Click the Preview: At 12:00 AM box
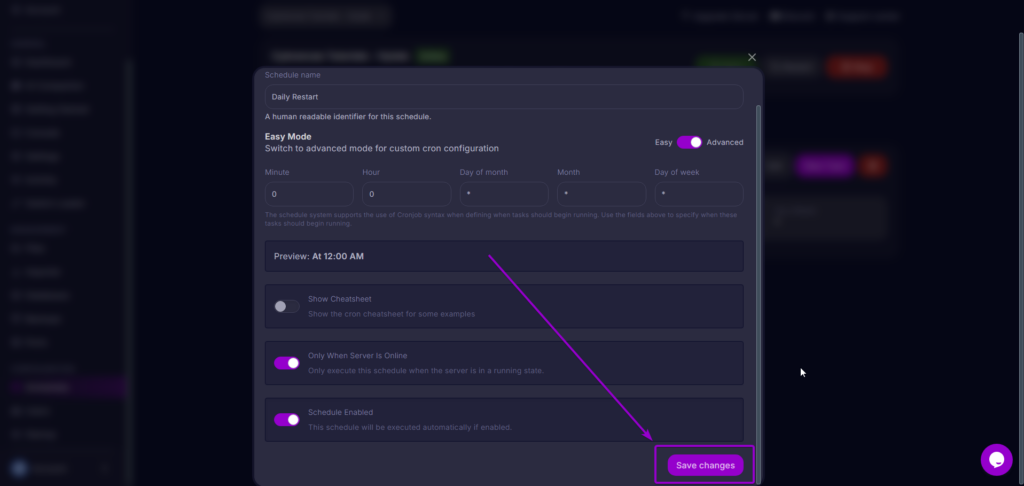This screenshot has width=1024, height=486. click(x=503, y=256)
